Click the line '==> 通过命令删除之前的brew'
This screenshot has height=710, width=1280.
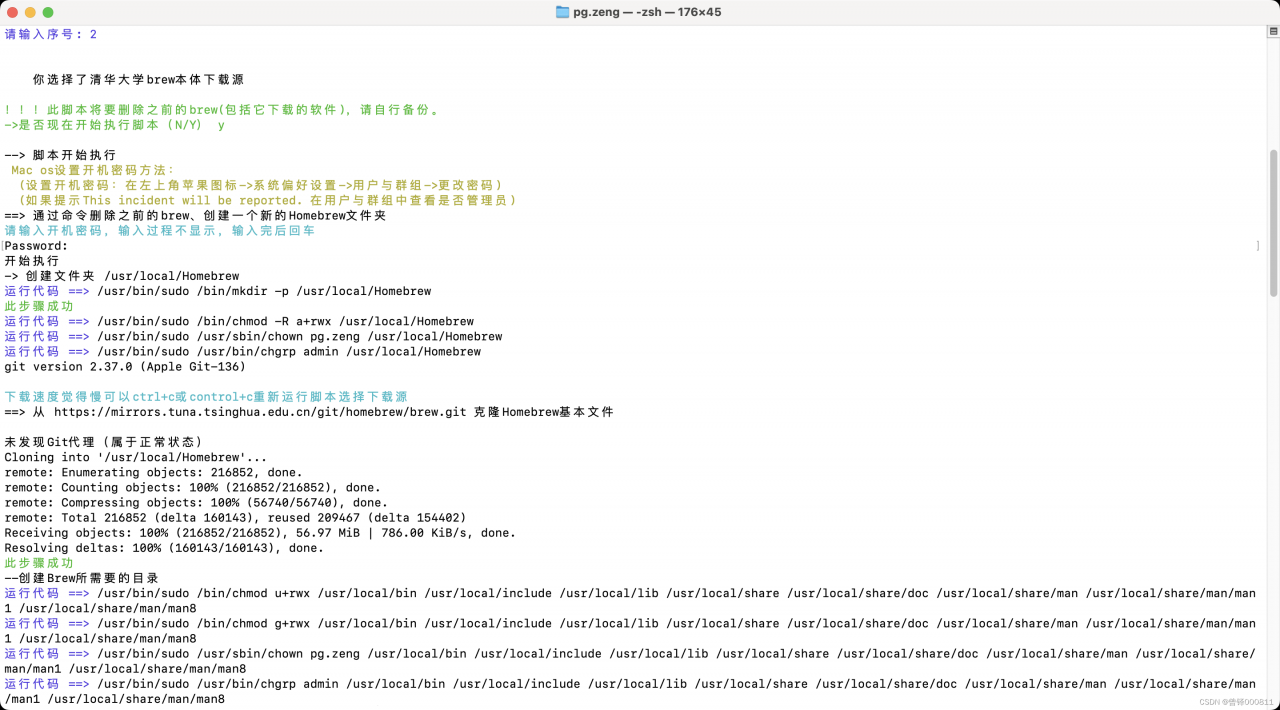(x=195, y=215)
